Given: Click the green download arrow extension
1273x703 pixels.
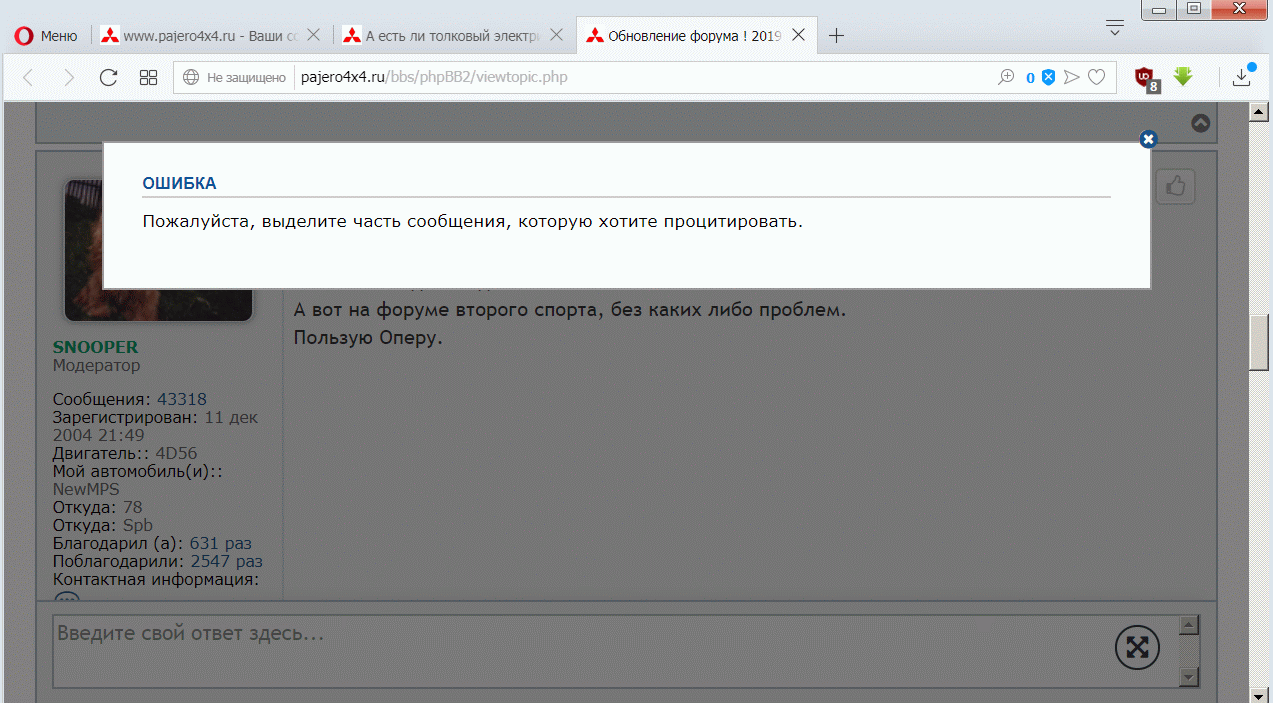Looking at the screenshot, I should coord(1183,77).
